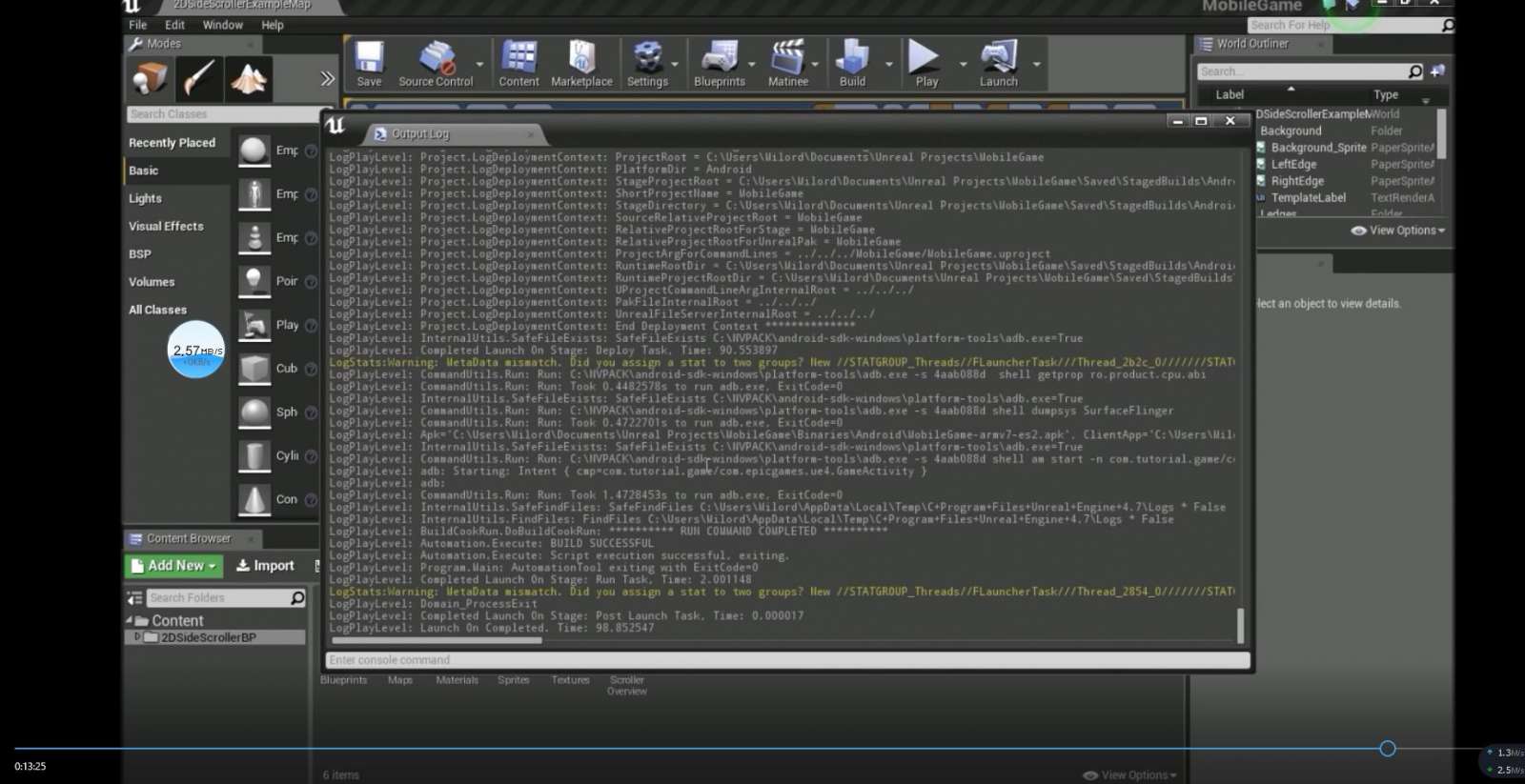Select the Modes tab

click(192, 44)
